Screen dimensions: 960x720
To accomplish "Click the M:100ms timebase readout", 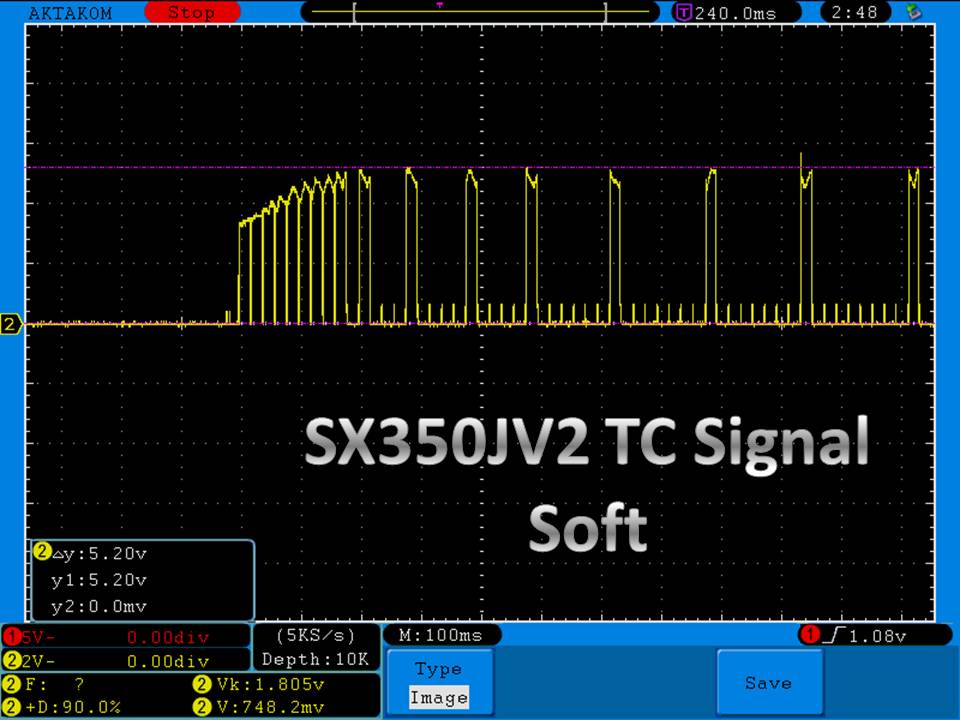I will [x=441, y=635].
